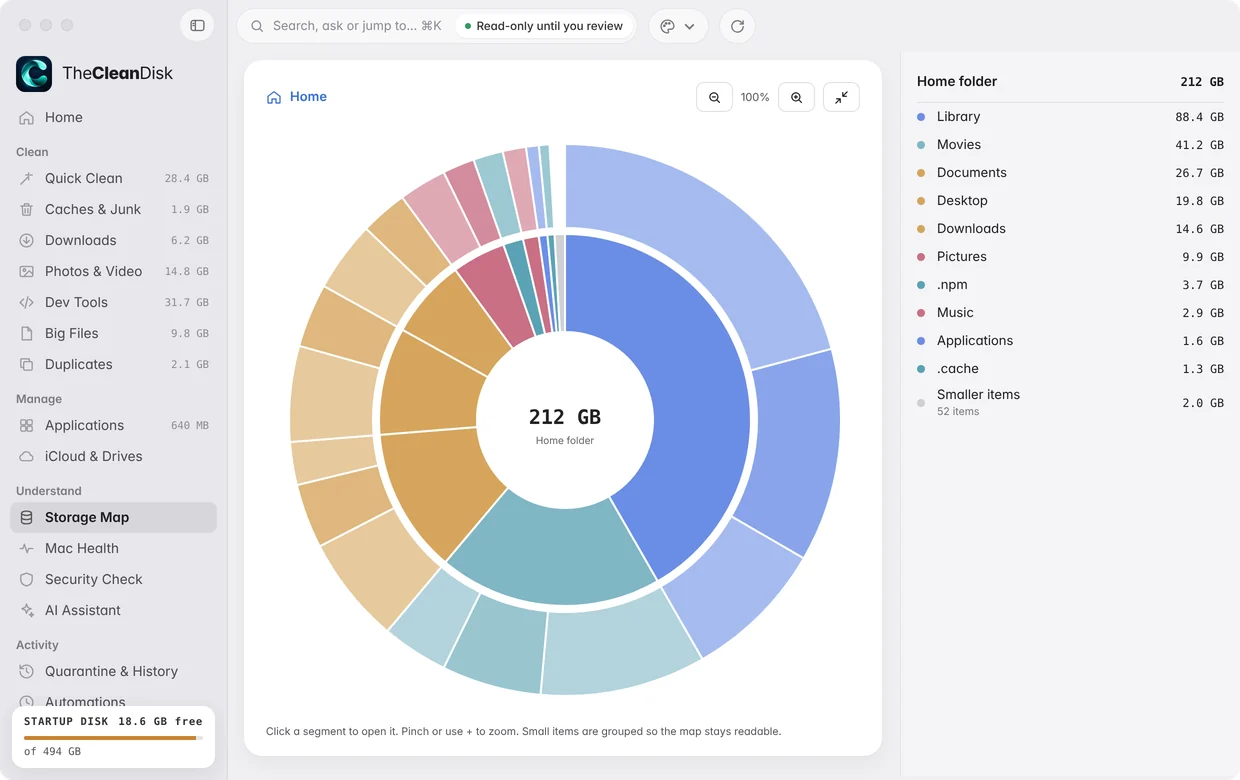Select .npm row in folder list
Image resolution: width=1240 pixels, height=780 pixels.
pyautogui.click(x=1070, y=285)
